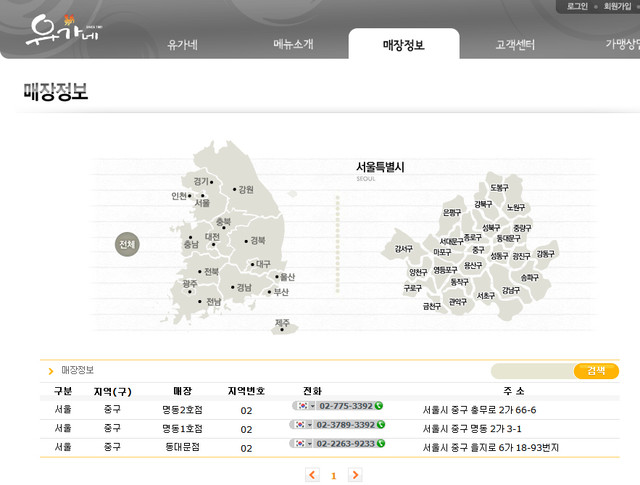Select 서대문구 on the Seoul map
This screenshot has width=640, height=485.
[451, 241]
